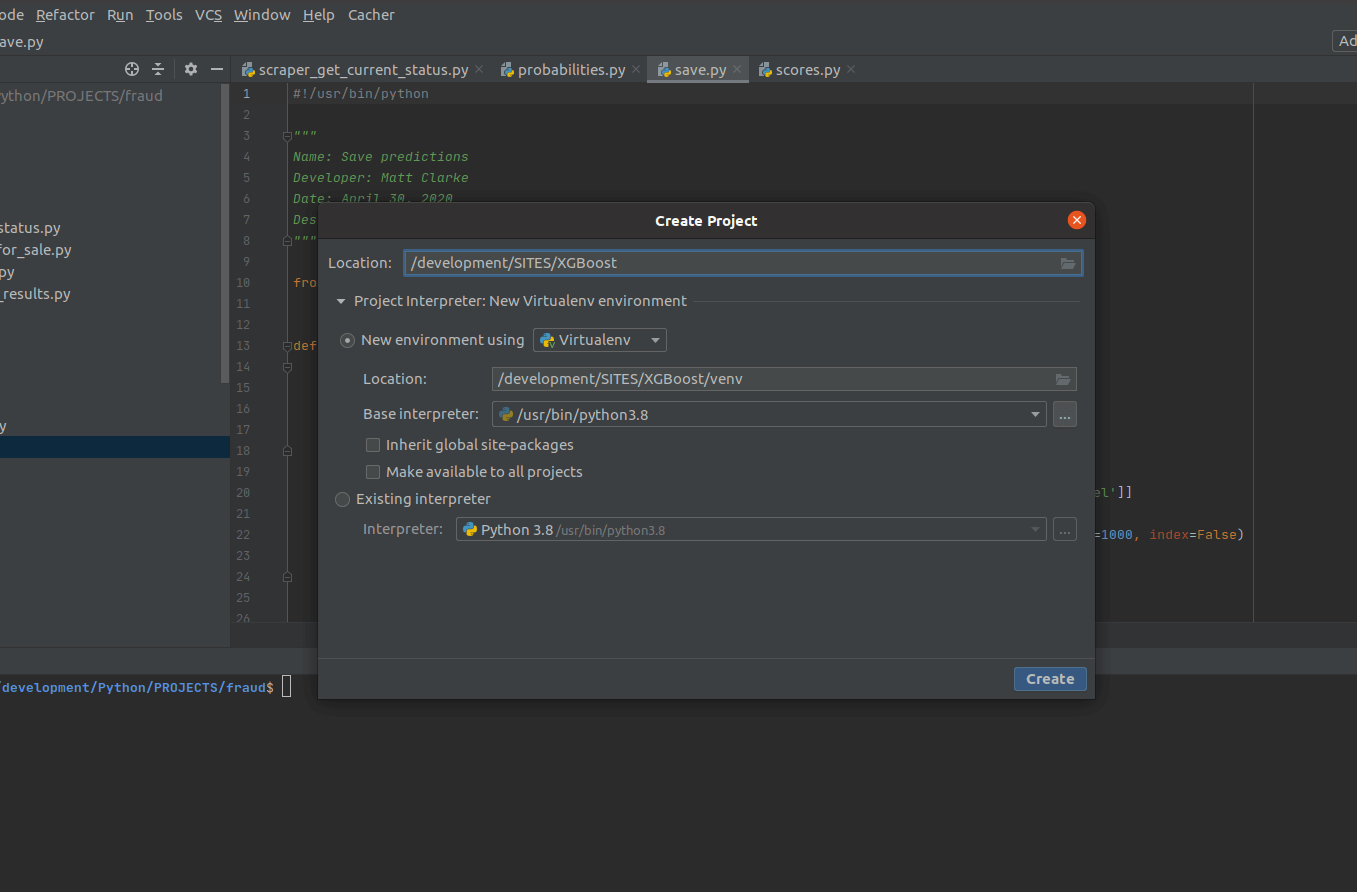Screen dimensions: 1357x892
Task: Close the Create Project dialog
Action: point(1076,220)
